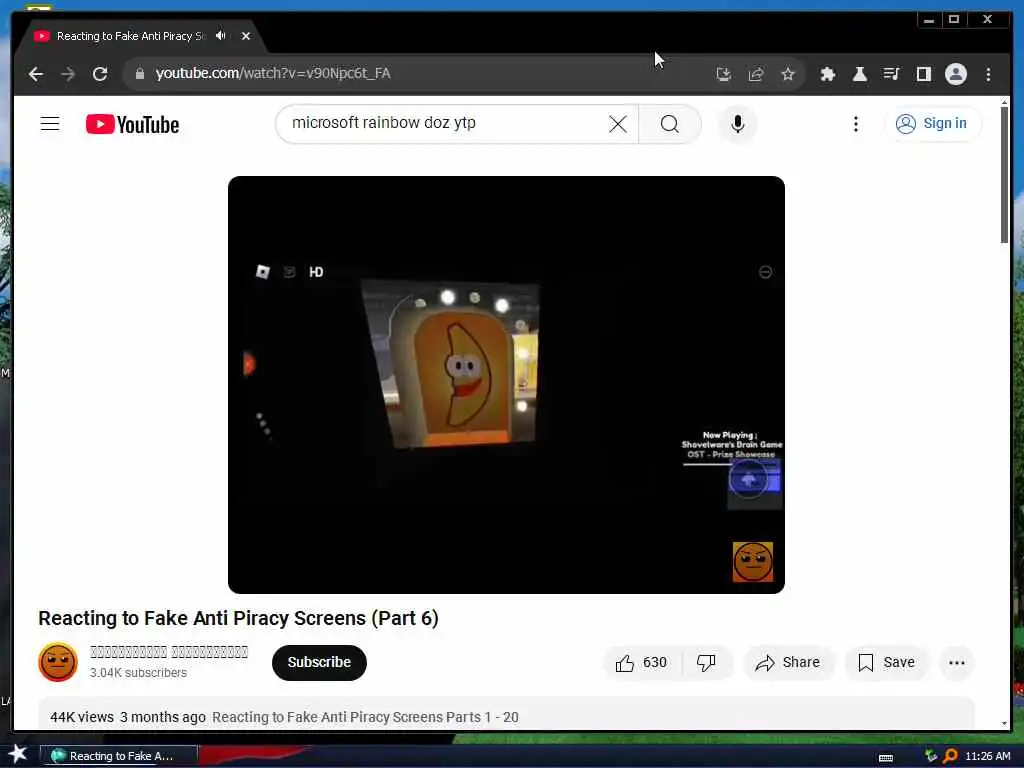Click the green tray icon before the magnifier
This screenshot has height=768, width=1024.
click(x=931, y=756)
